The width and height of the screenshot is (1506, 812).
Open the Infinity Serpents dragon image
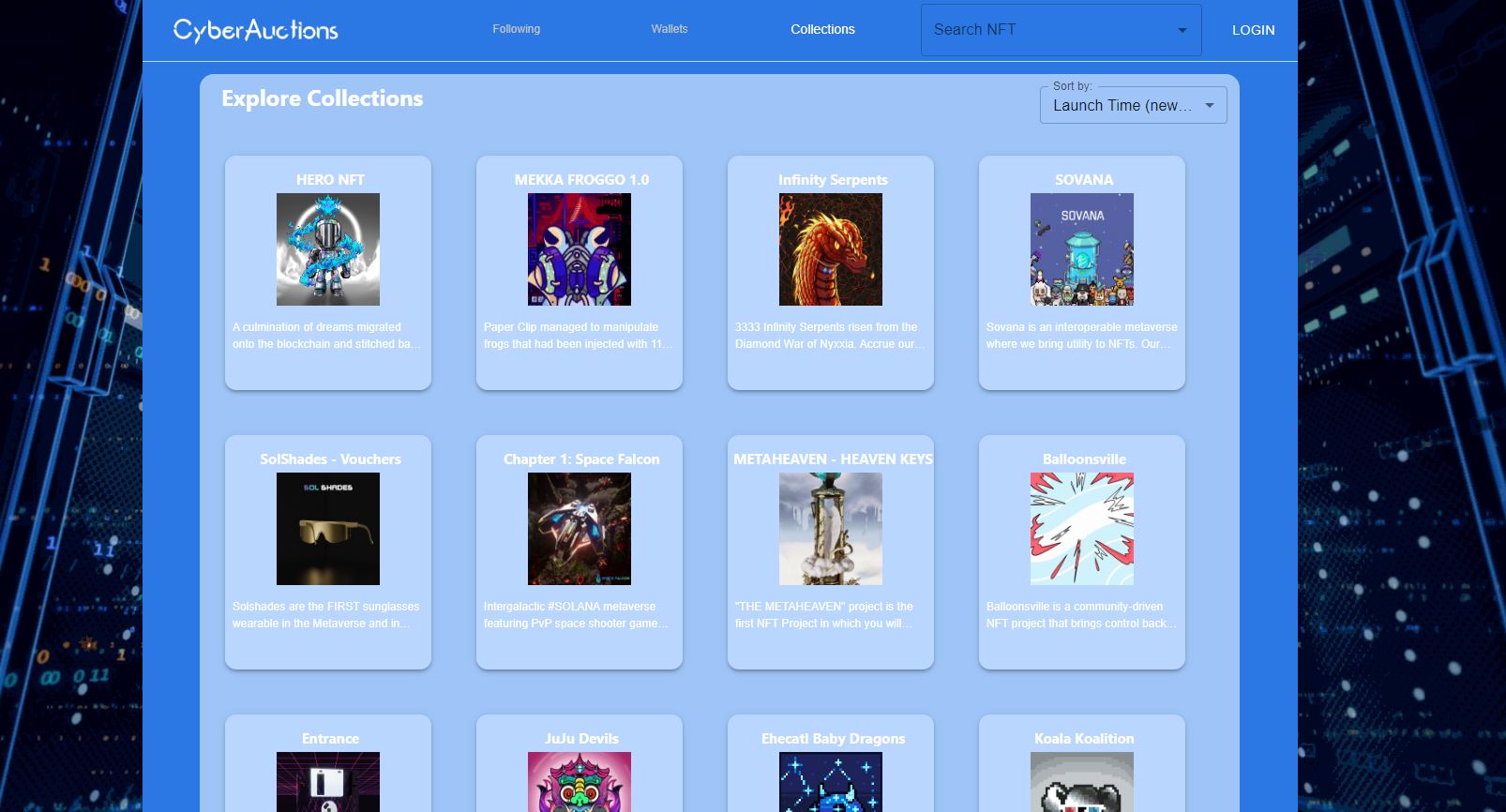tap(831, 249)
